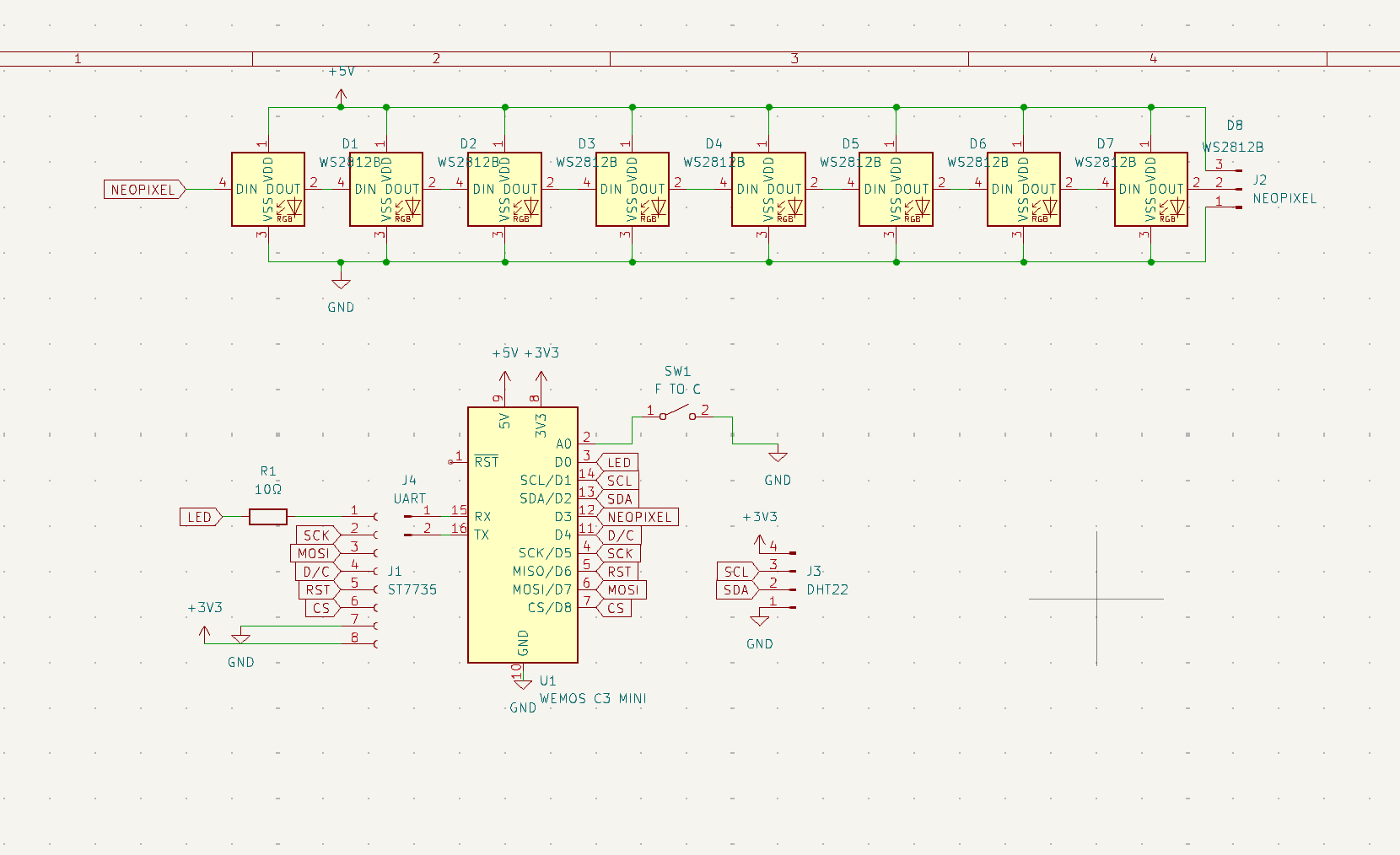Select the RST label on U1 pin MISO/D6

pos(618,572)
